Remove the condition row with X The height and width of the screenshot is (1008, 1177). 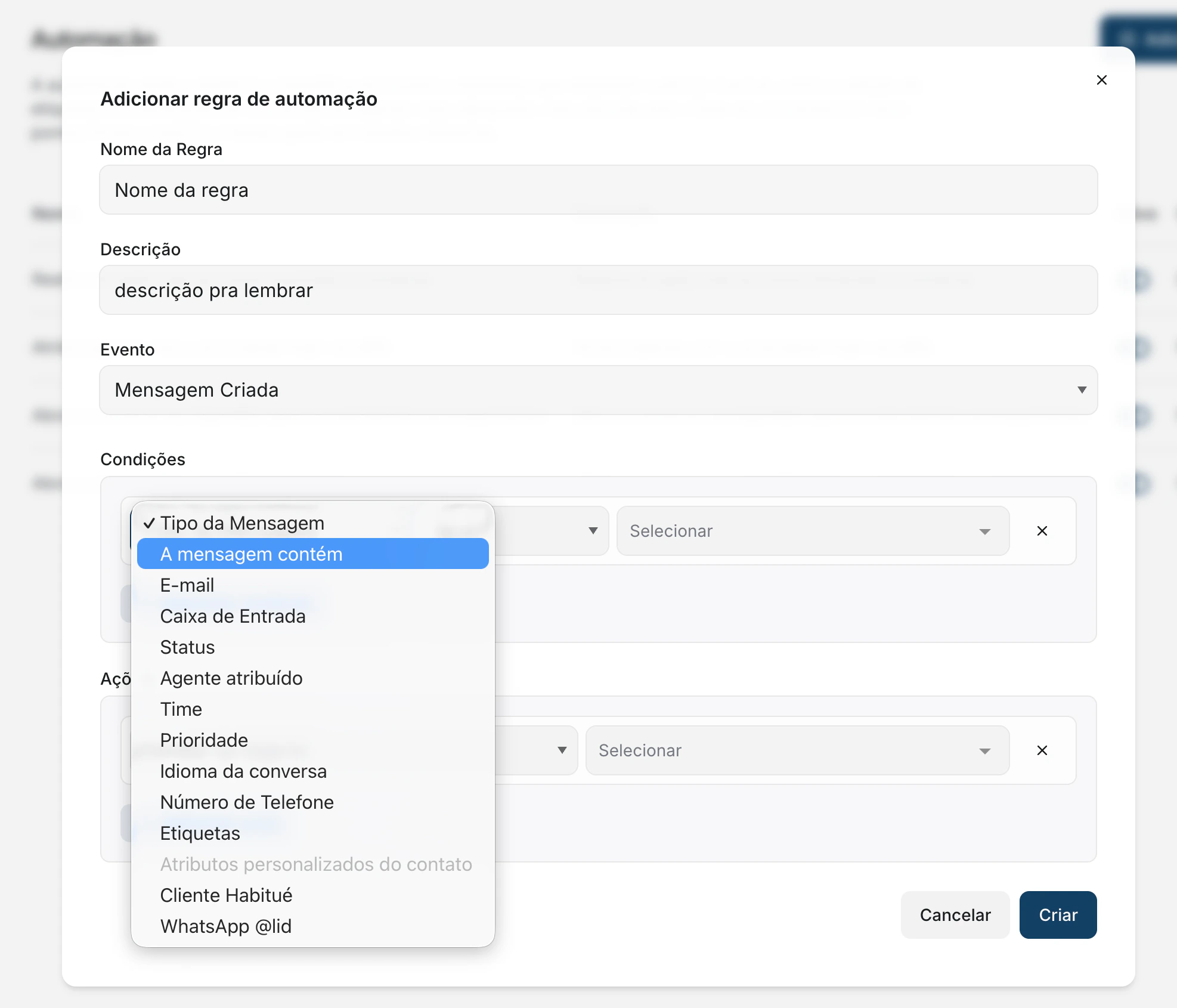(x=1042, y=531)
